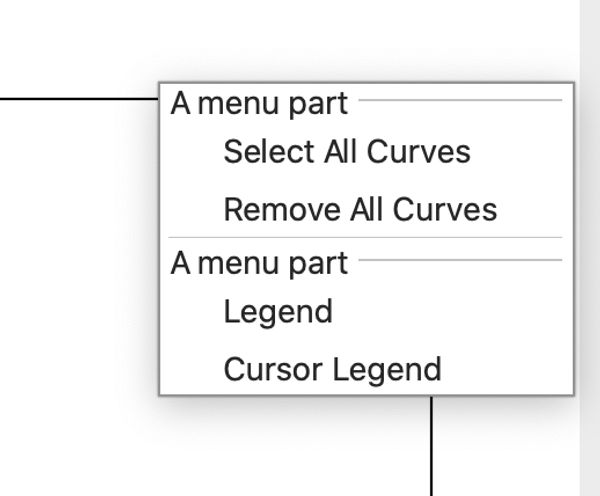This screenshot has height=496, width=600.
Task: Choose Select All Curves from the menu
Action: [x=346, y=152]
